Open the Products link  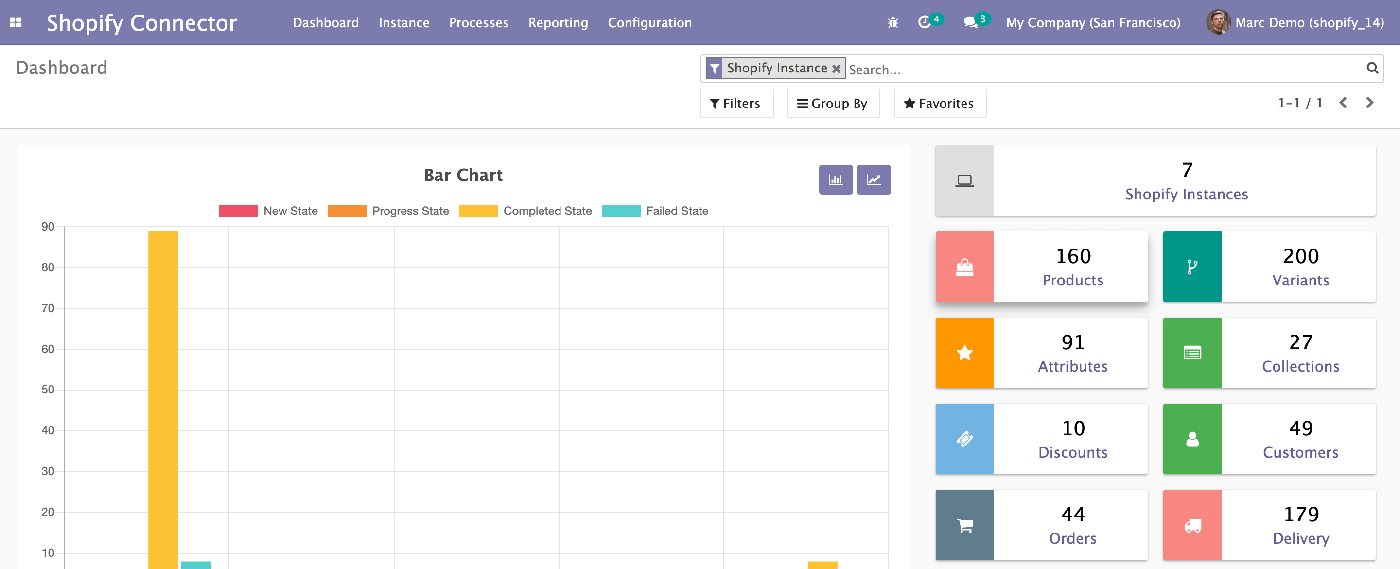pos(1073,280)
